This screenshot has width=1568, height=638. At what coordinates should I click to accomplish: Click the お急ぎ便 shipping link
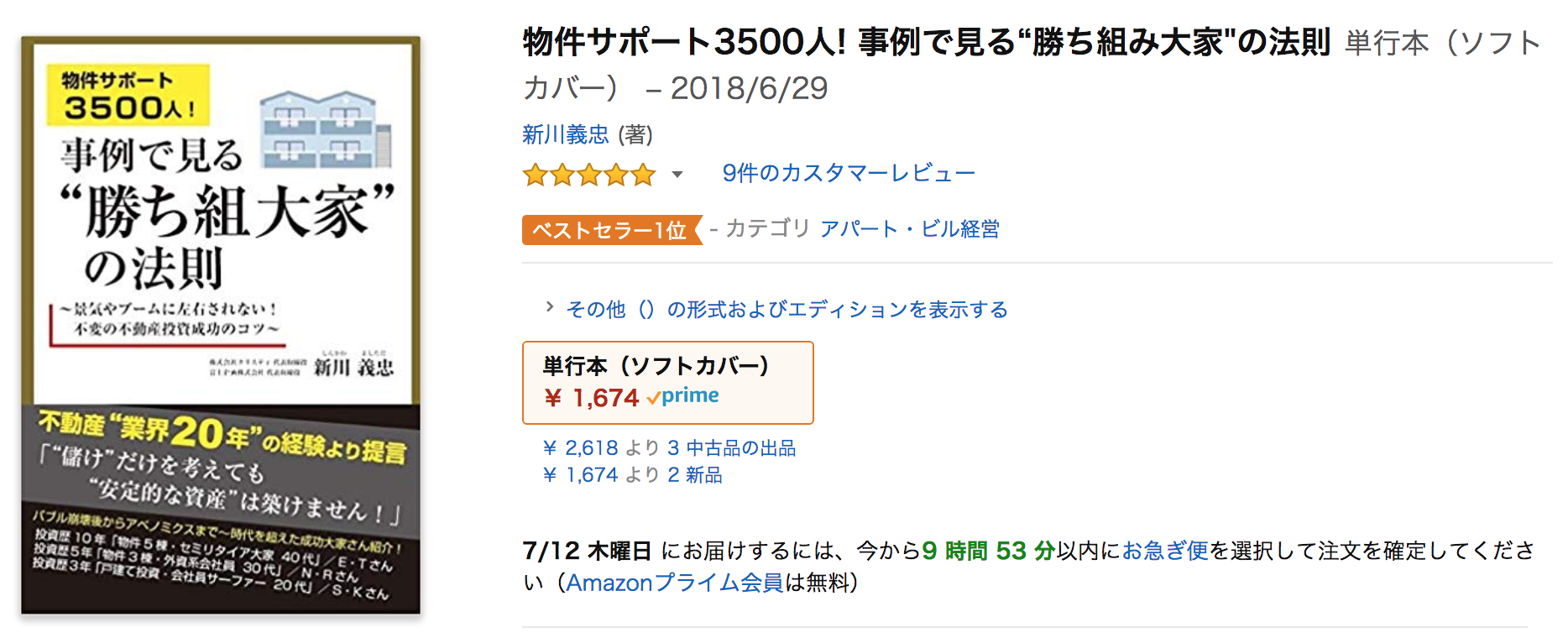click(x=1165, y=551)
